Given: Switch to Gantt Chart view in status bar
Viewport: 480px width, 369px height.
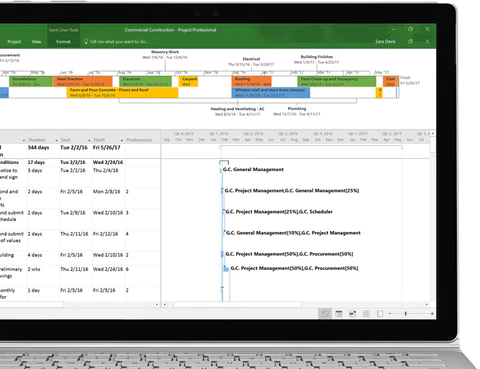Looking at the screenshot, I should point(325,314).
